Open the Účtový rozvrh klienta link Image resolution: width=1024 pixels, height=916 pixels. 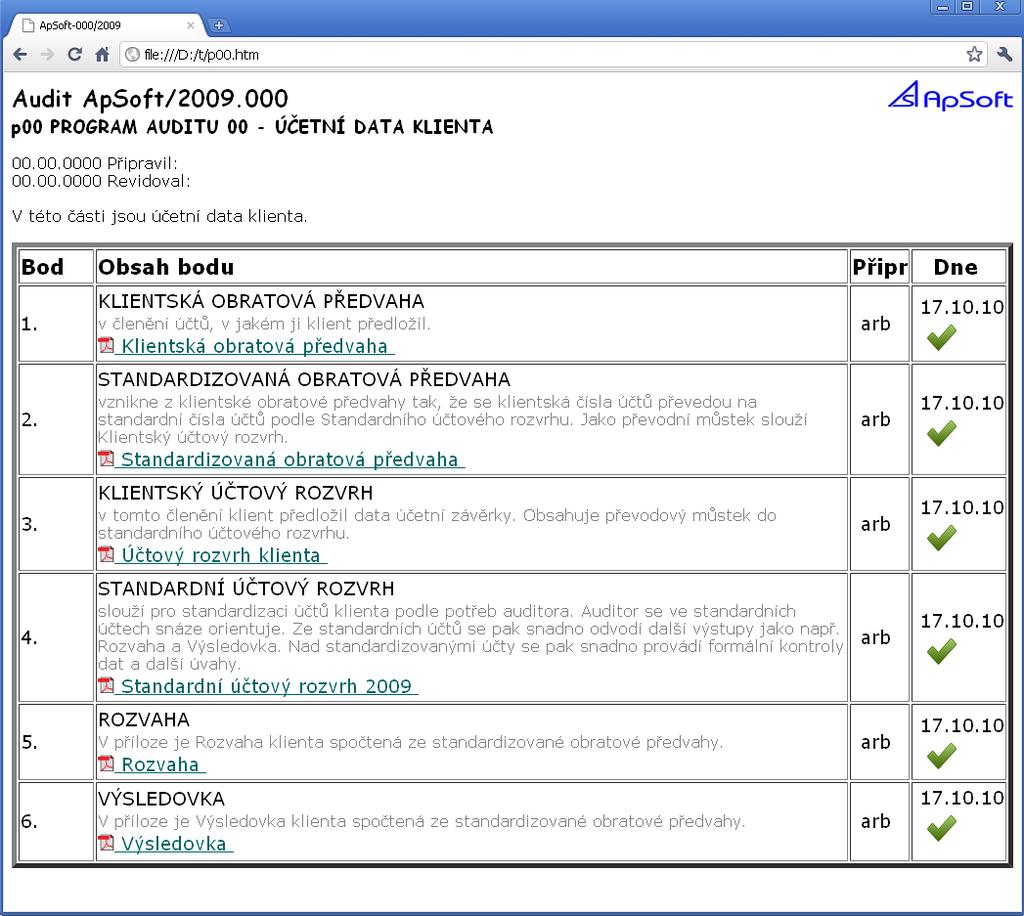click(x=221, y=556)
